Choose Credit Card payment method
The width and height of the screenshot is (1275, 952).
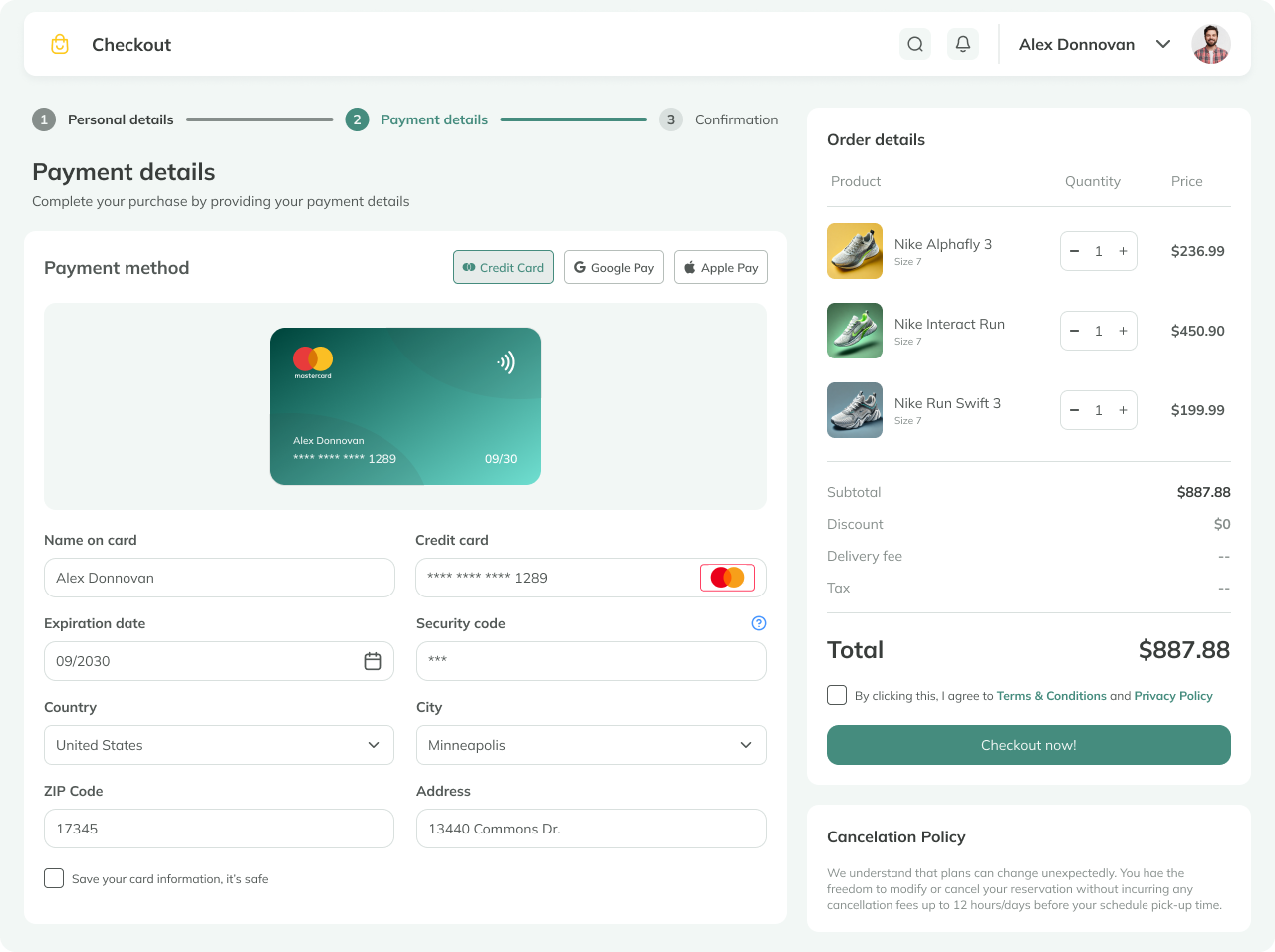[503, 267]
